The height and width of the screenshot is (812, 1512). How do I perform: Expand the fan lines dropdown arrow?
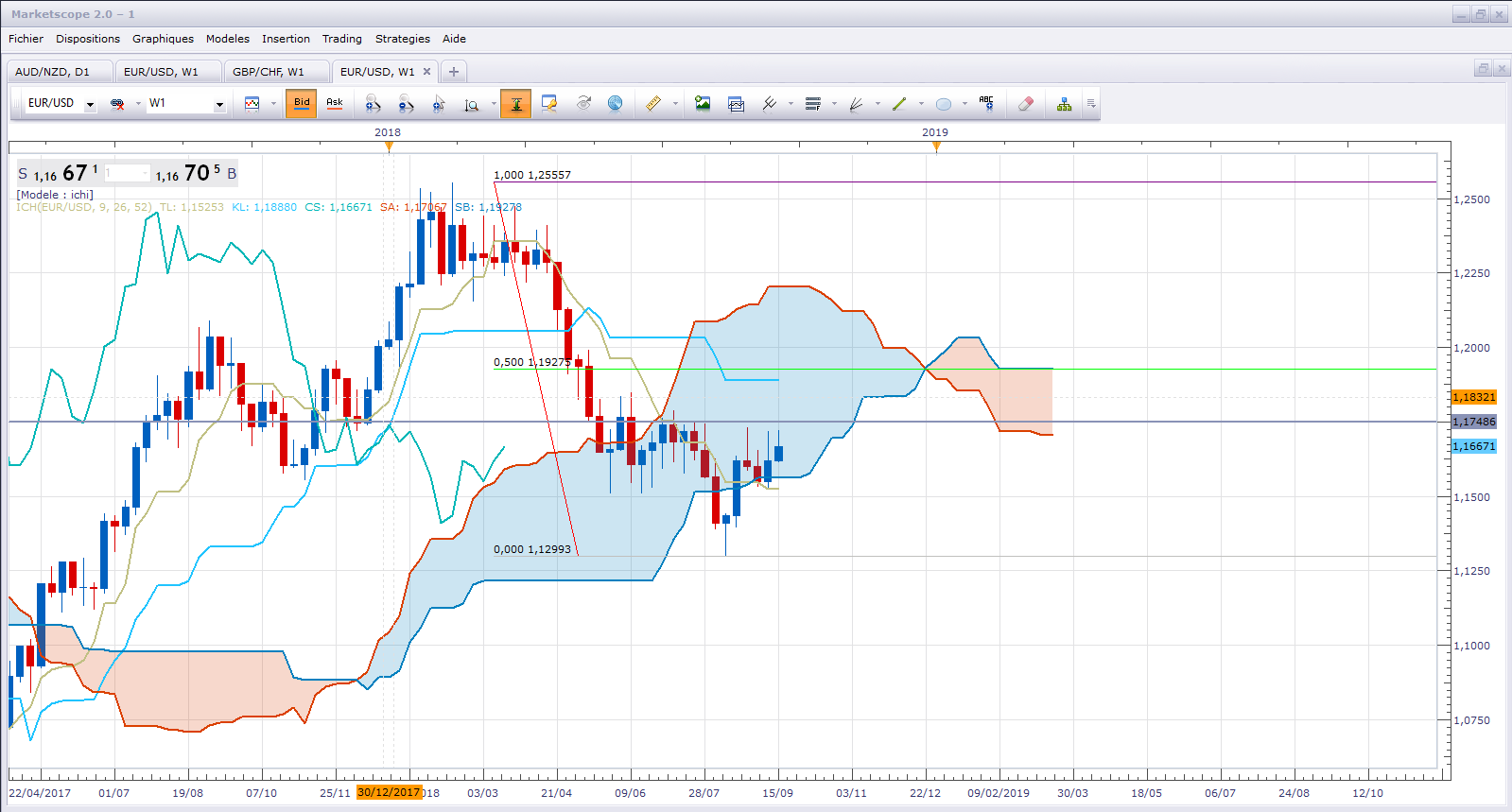[878, 104]
